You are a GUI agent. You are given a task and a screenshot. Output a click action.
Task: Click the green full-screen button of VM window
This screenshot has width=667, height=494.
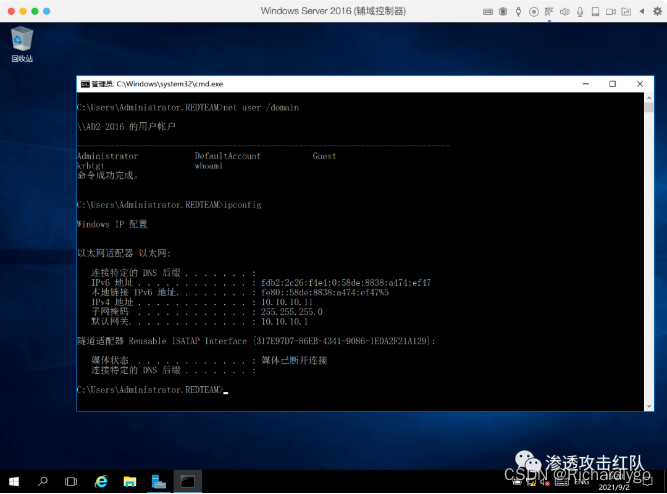click(35, 11)
